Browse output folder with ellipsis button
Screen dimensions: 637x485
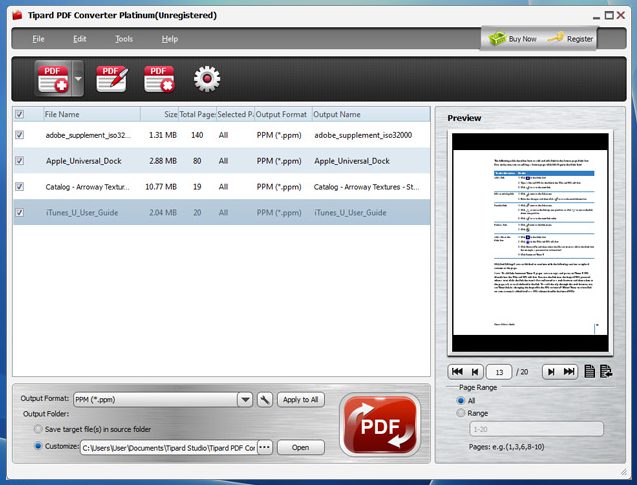coord(265,448)
